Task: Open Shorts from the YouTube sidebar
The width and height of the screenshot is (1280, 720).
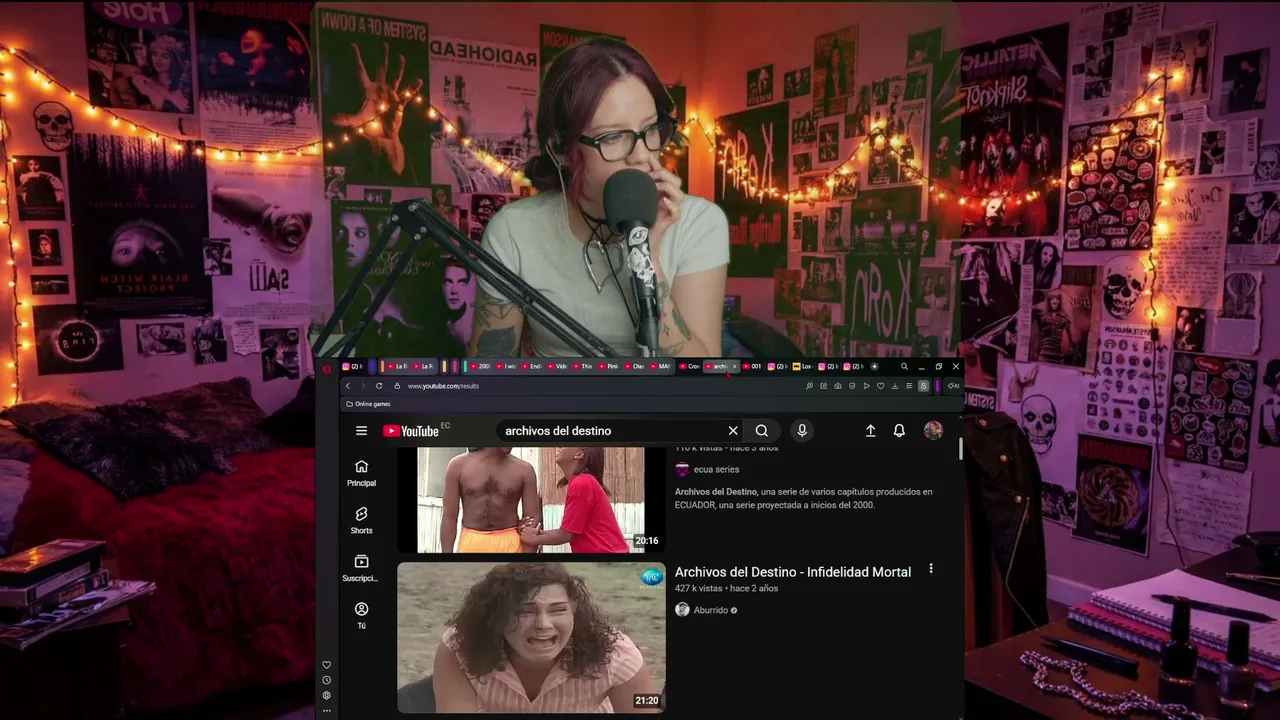Action: 361,521
